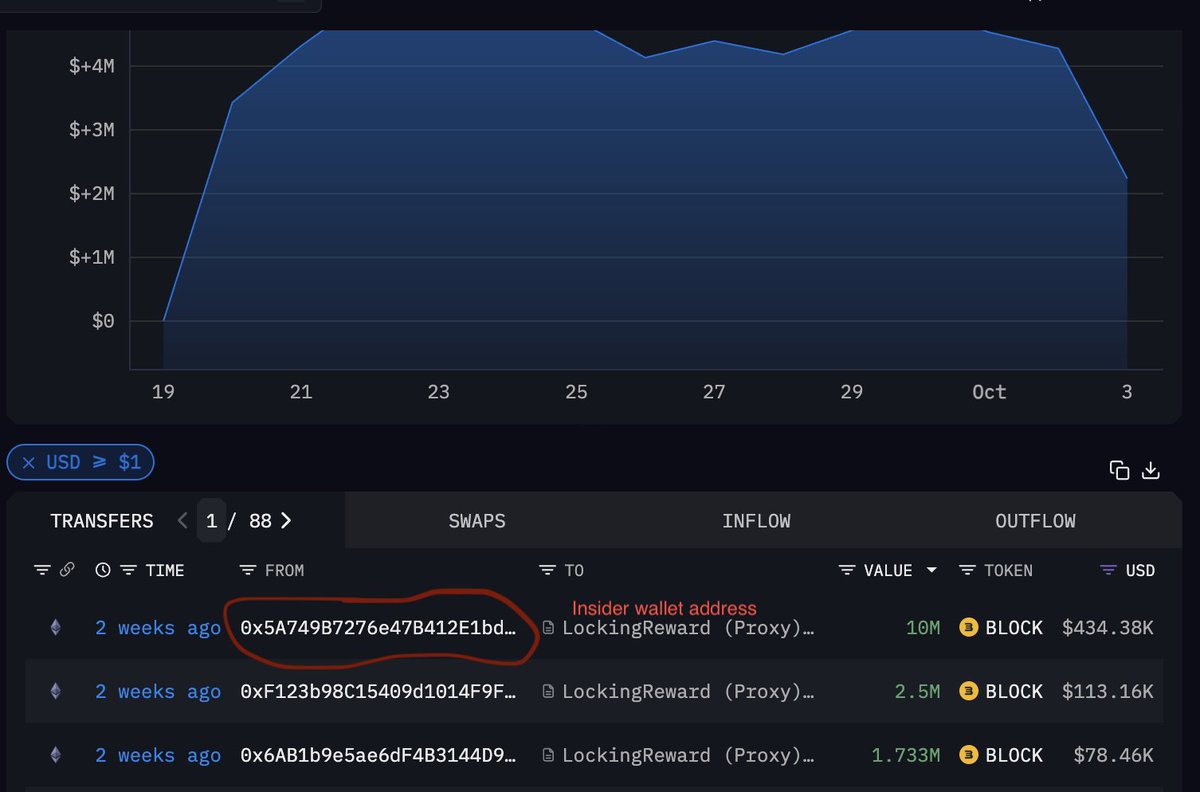This screenshot has width=1200, height=792.
Task: Click the clock icon next to TIME
Action: tap(101, 570)
